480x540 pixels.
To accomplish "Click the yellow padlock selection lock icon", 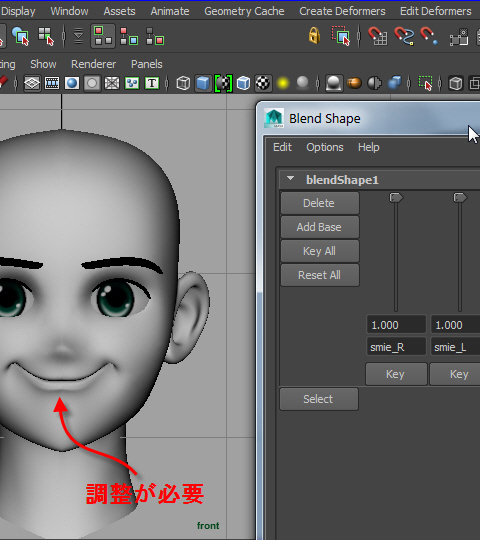I will [314, 35].
